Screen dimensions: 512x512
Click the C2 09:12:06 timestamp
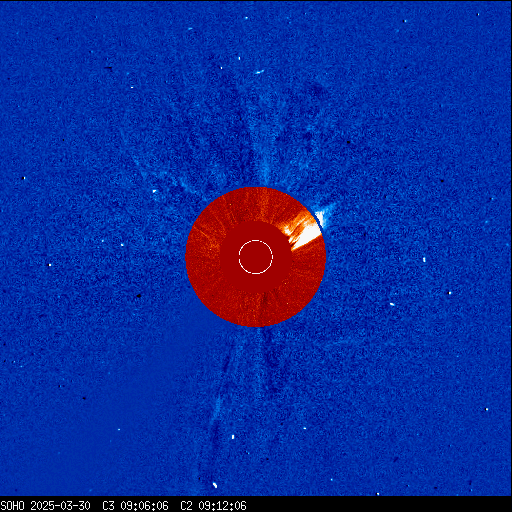pos(213,505)
